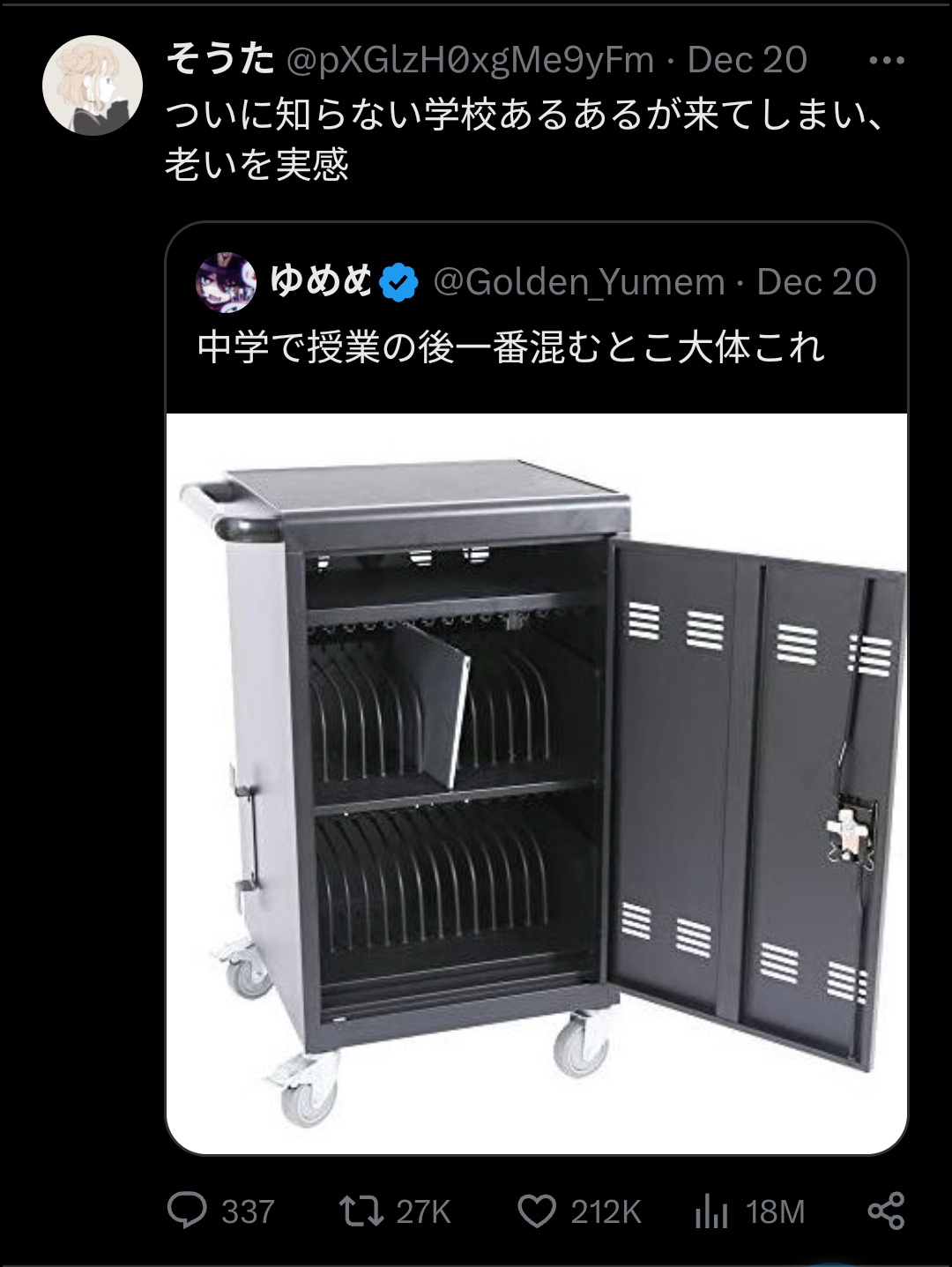Open the charging cart image in the quoted tweet
The width and height of the screenshot is (952, 1267).
coord(537,784)
